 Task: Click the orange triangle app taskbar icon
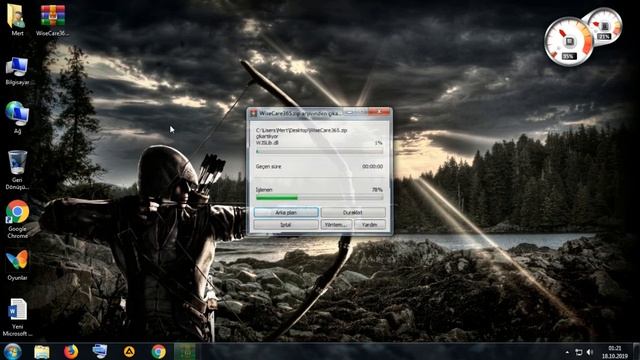(x=129, y=351)
